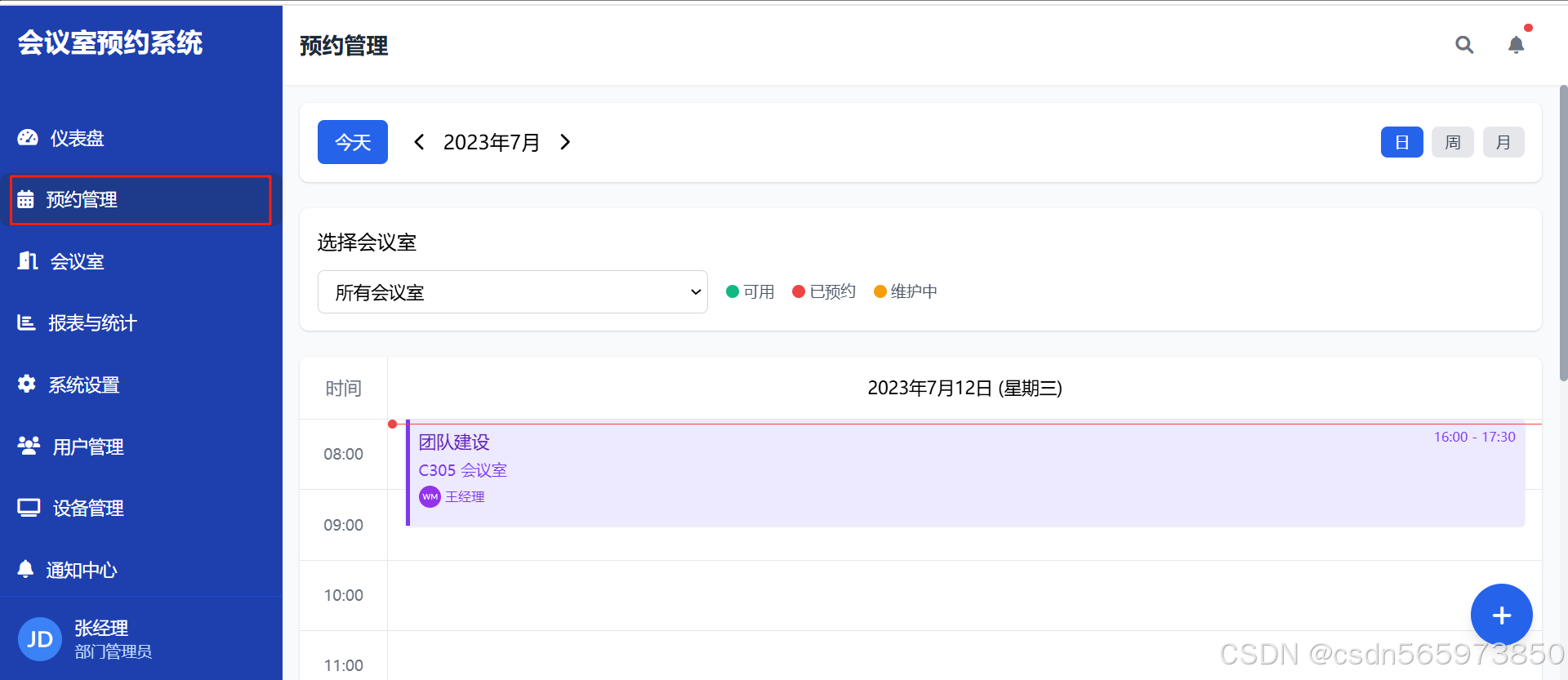Click the 部门管理员 role text
This screenshot has height=680, width=1568.
114,651
